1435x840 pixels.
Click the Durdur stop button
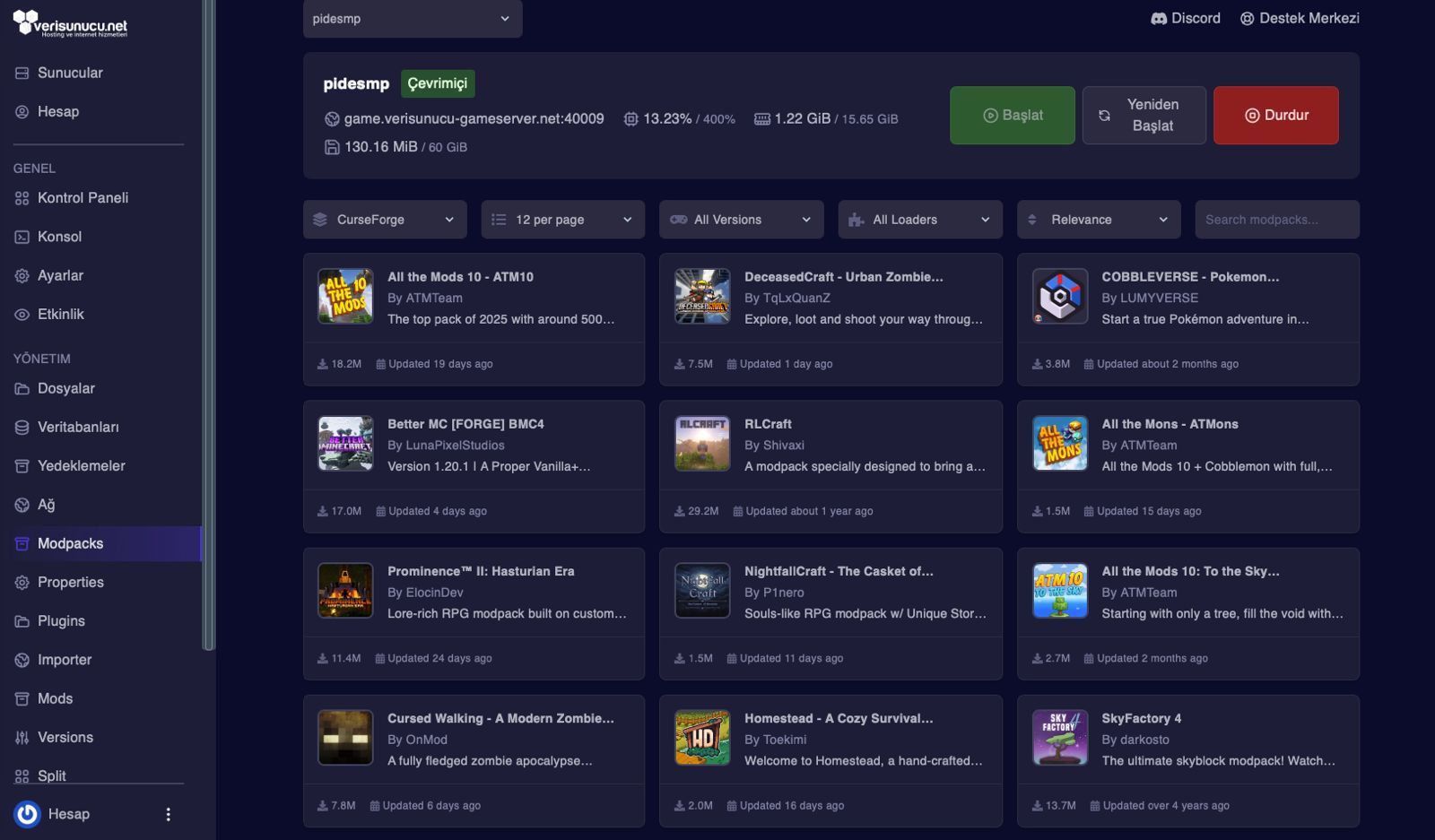pos(1276,115)
